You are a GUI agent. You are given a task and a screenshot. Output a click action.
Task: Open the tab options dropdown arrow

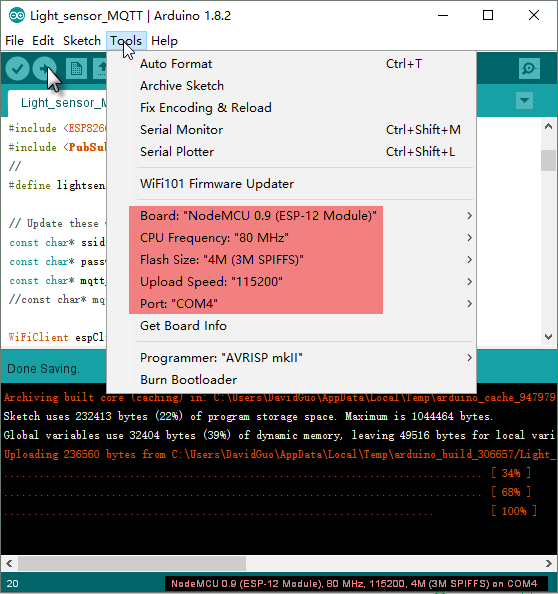coord(524,100)
